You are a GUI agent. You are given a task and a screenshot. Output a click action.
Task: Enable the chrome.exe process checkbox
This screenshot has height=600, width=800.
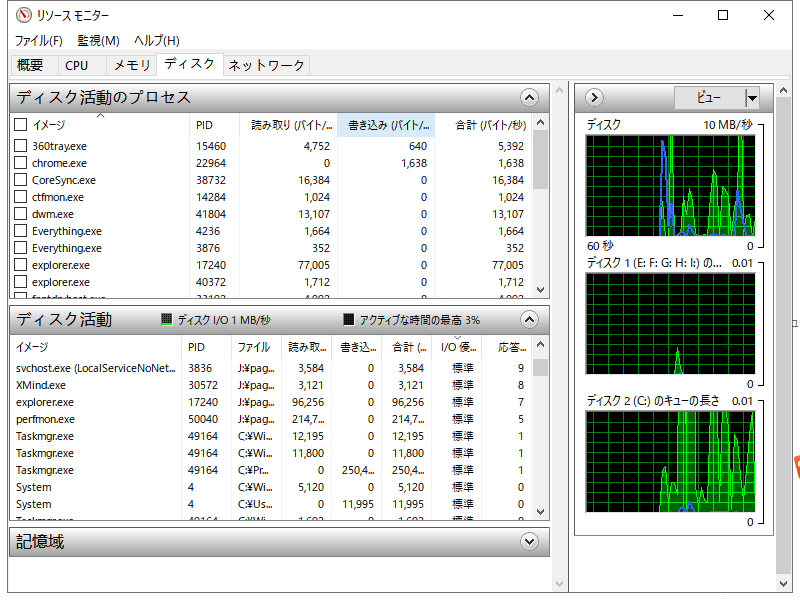tap(20, 163)
